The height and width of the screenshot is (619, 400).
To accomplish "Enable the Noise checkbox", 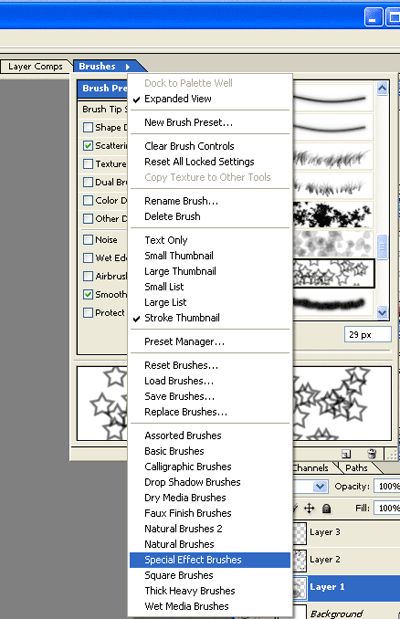I will click(88, 240).
